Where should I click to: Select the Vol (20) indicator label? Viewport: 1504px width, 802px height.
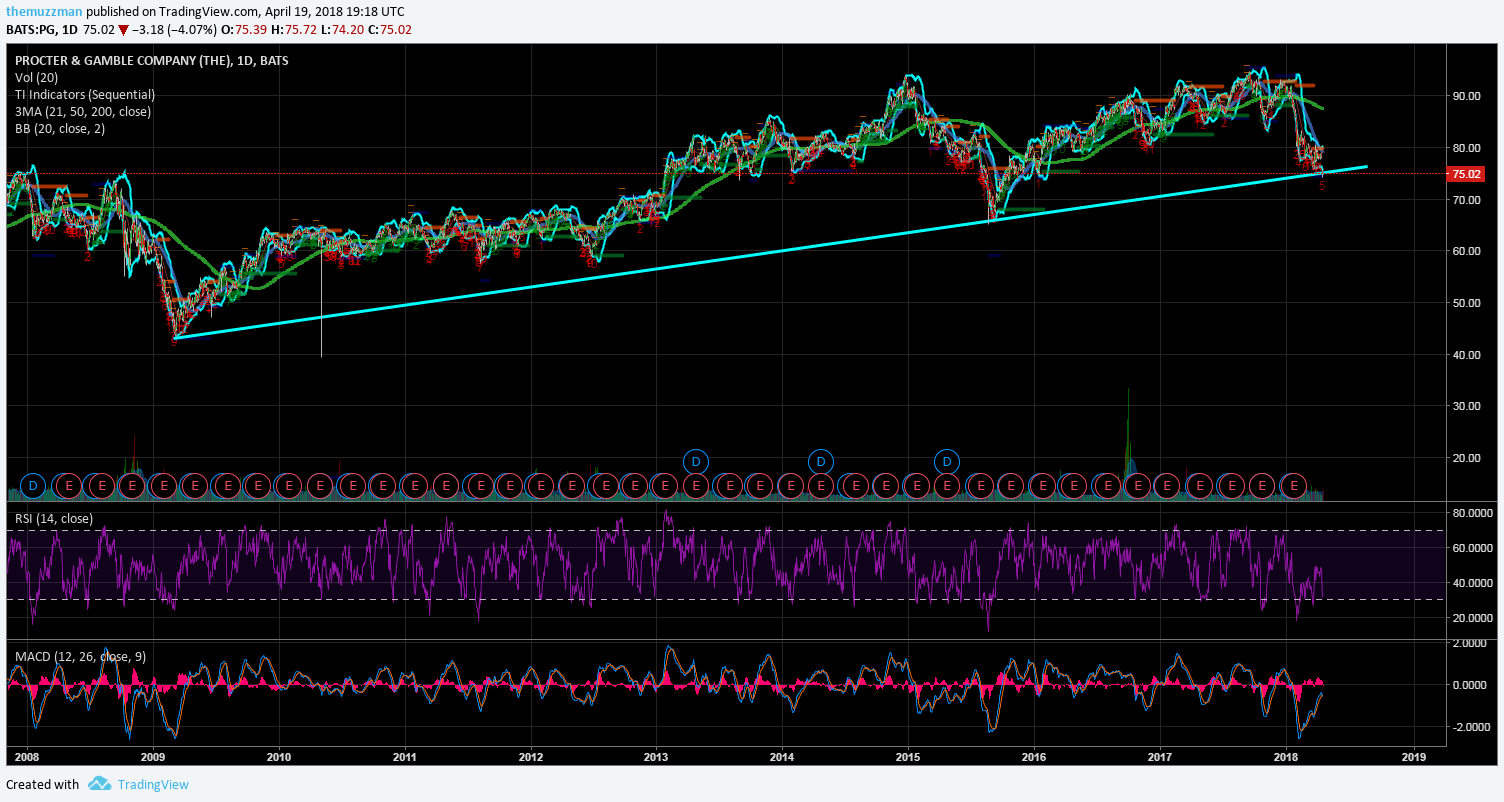pyautogui.click(x=36, y=78)
